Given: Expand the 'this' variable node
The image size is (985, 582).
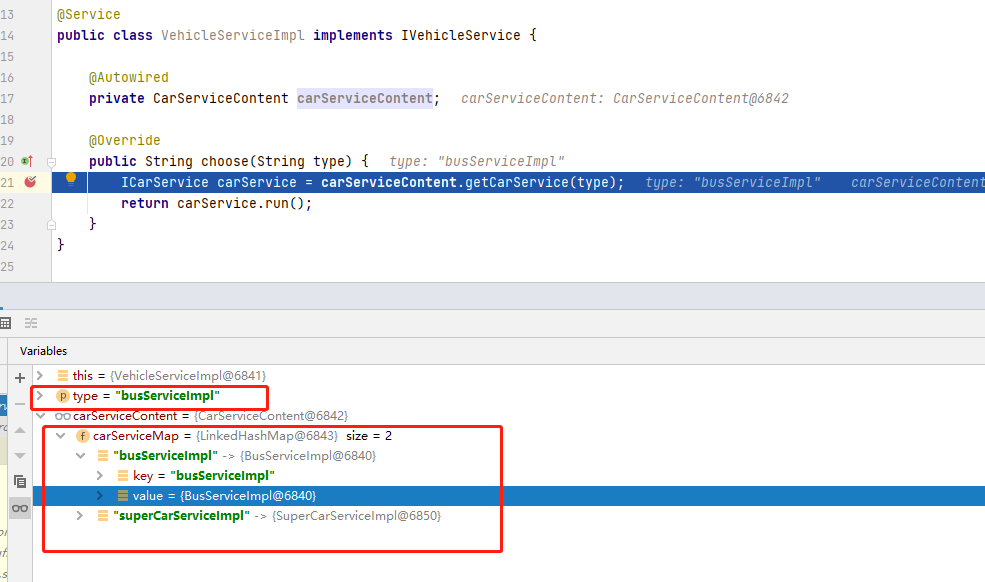Looking at the screenshot, I should click(41, 376).
